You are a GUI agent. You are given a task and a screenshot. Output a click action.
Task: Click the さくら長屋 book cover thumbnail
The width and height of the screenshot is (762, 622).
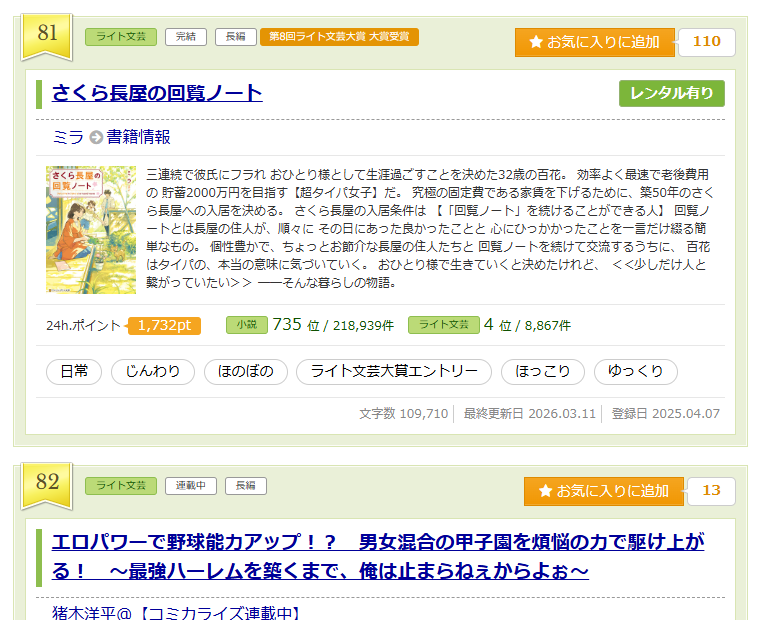tap(91, 229)
